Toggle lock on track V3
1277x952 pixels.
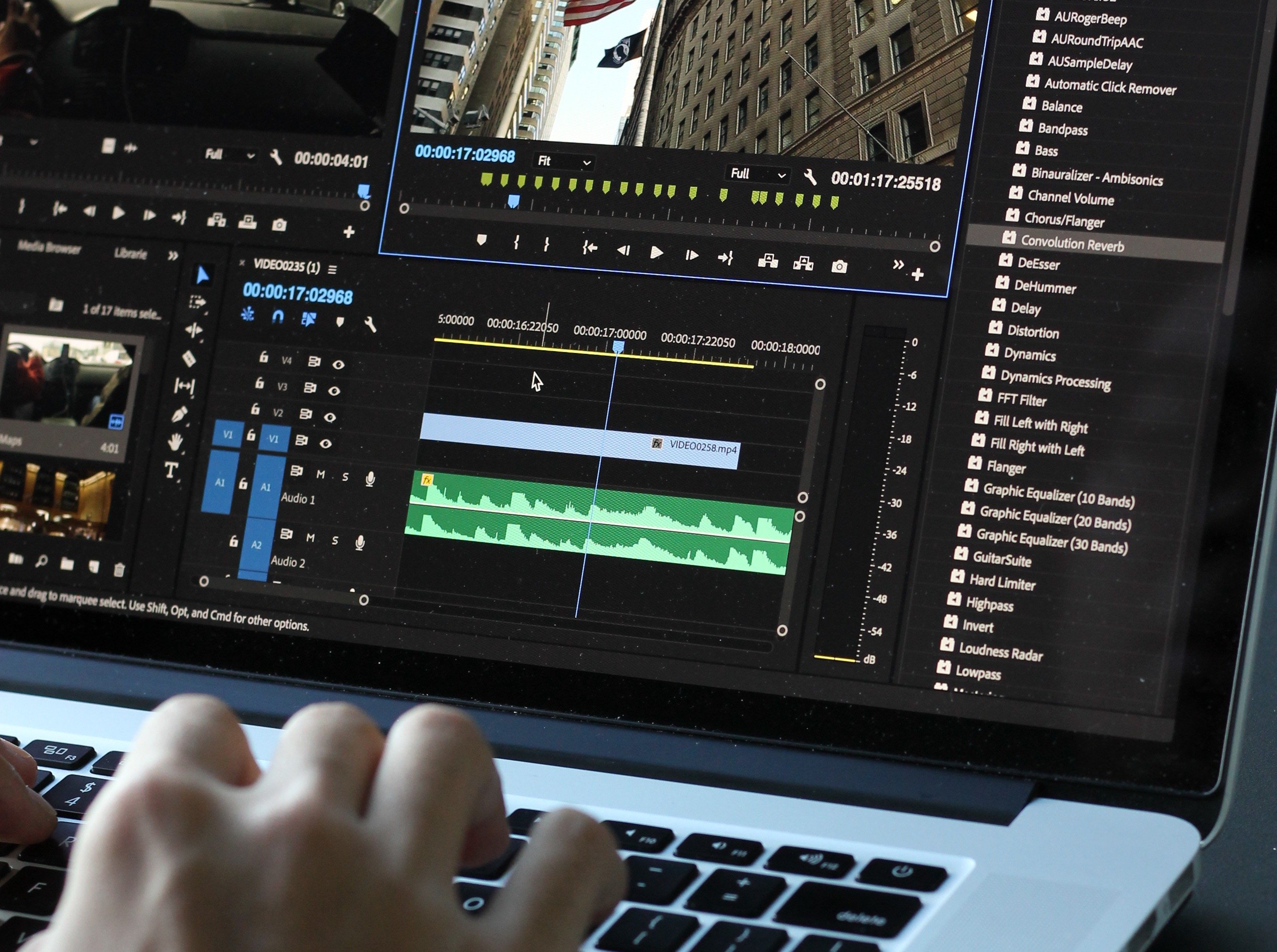(260, 383)
